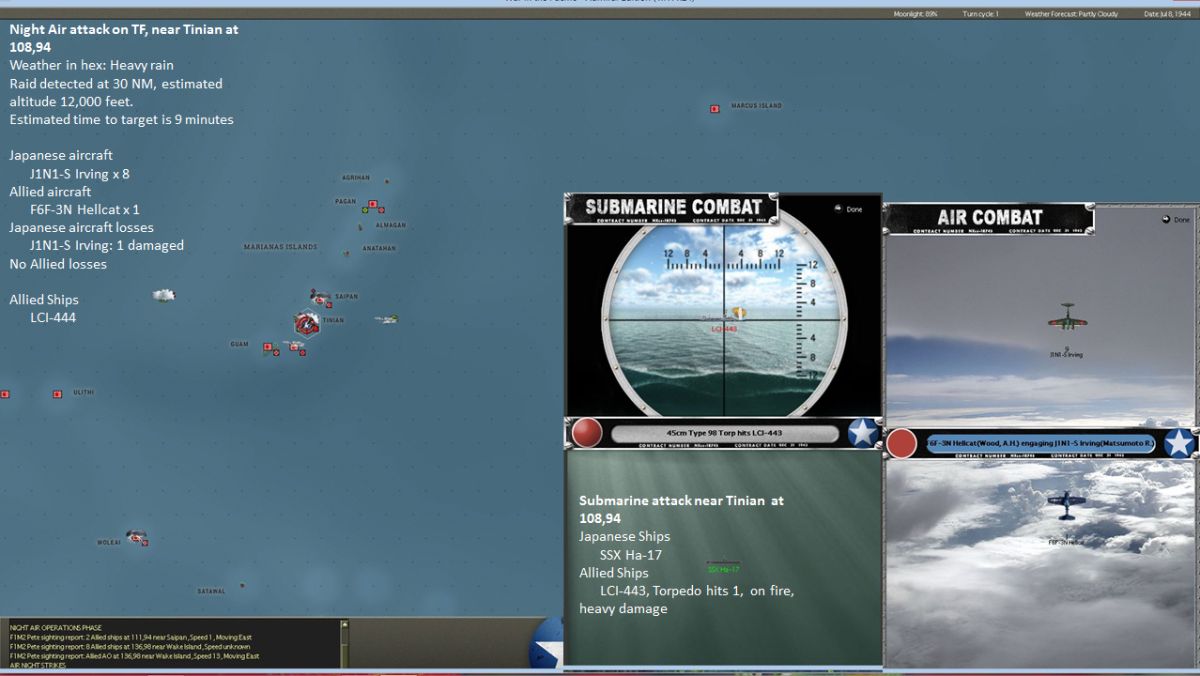Click the Hellcat engaging Irving message bar
Screen dimensions: 1200x676
coord(1040,443)
